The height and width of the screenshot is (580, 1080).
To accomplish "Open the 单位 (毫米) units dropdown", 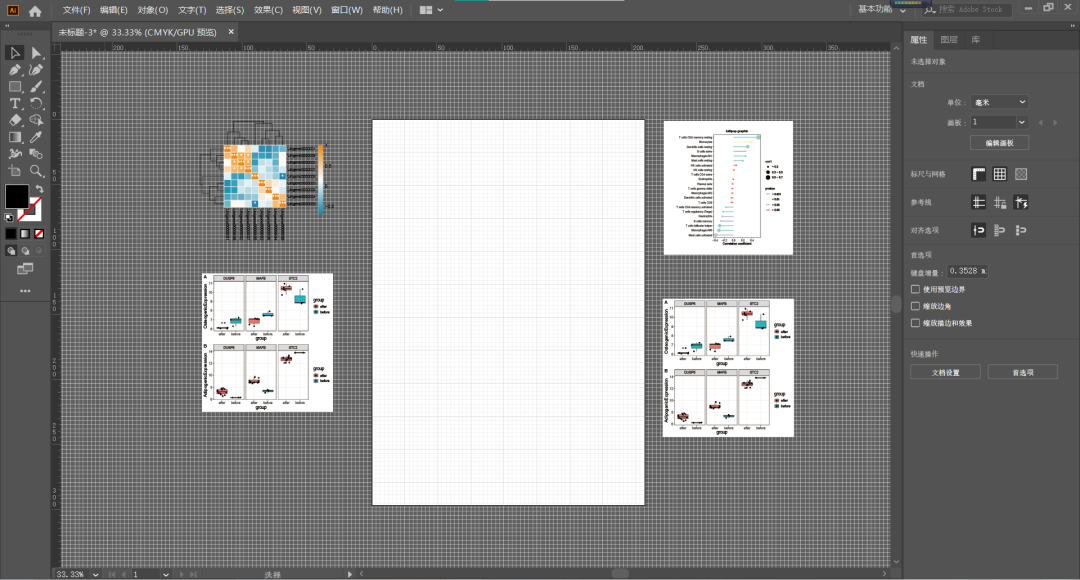I will point(999,102).
